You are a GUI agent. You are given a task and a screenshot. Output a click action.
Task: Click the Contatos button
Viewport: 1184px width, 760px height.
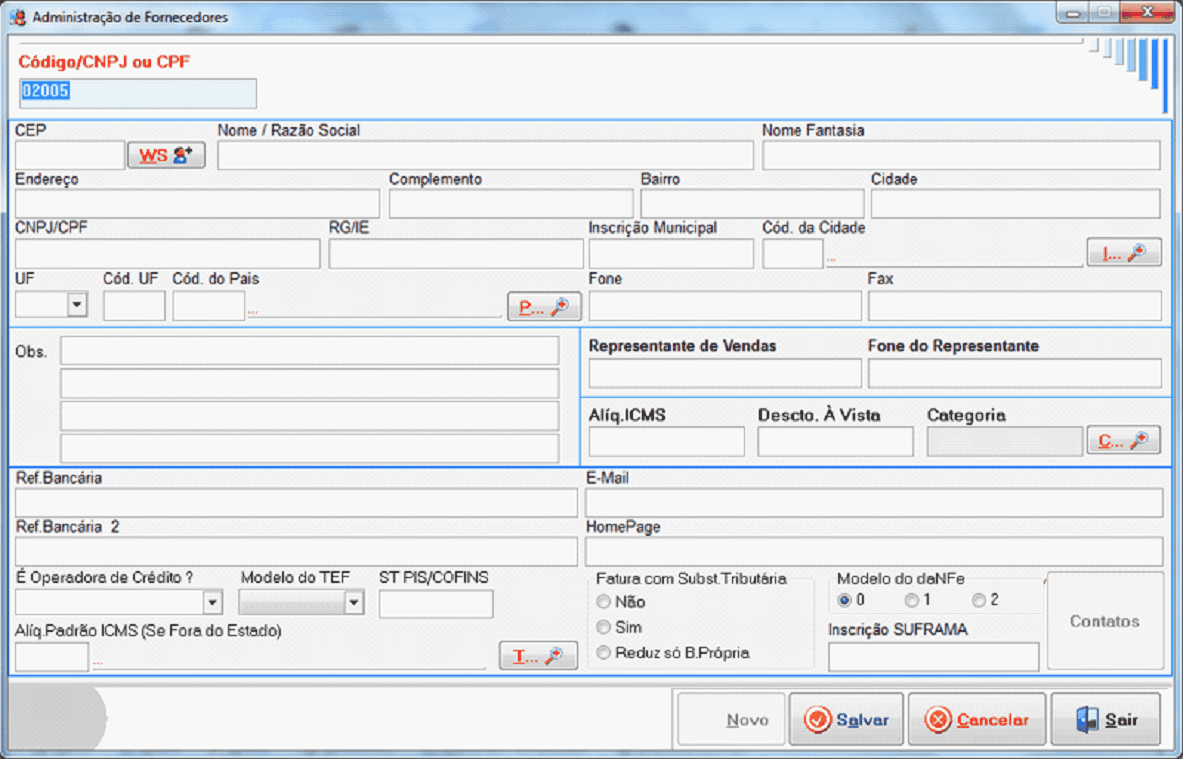pos(1104,621)
